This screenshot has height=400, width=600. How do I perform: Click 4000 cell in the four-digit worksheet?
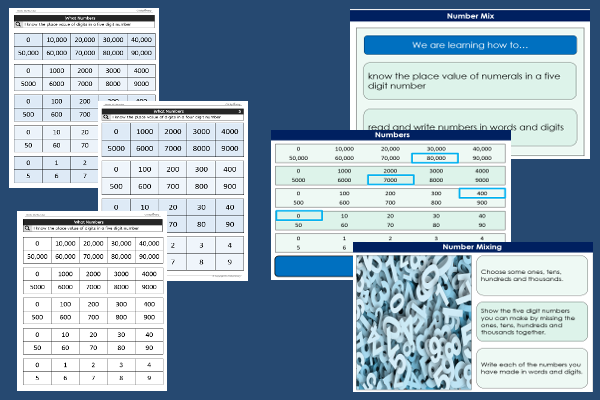[230, 131]
